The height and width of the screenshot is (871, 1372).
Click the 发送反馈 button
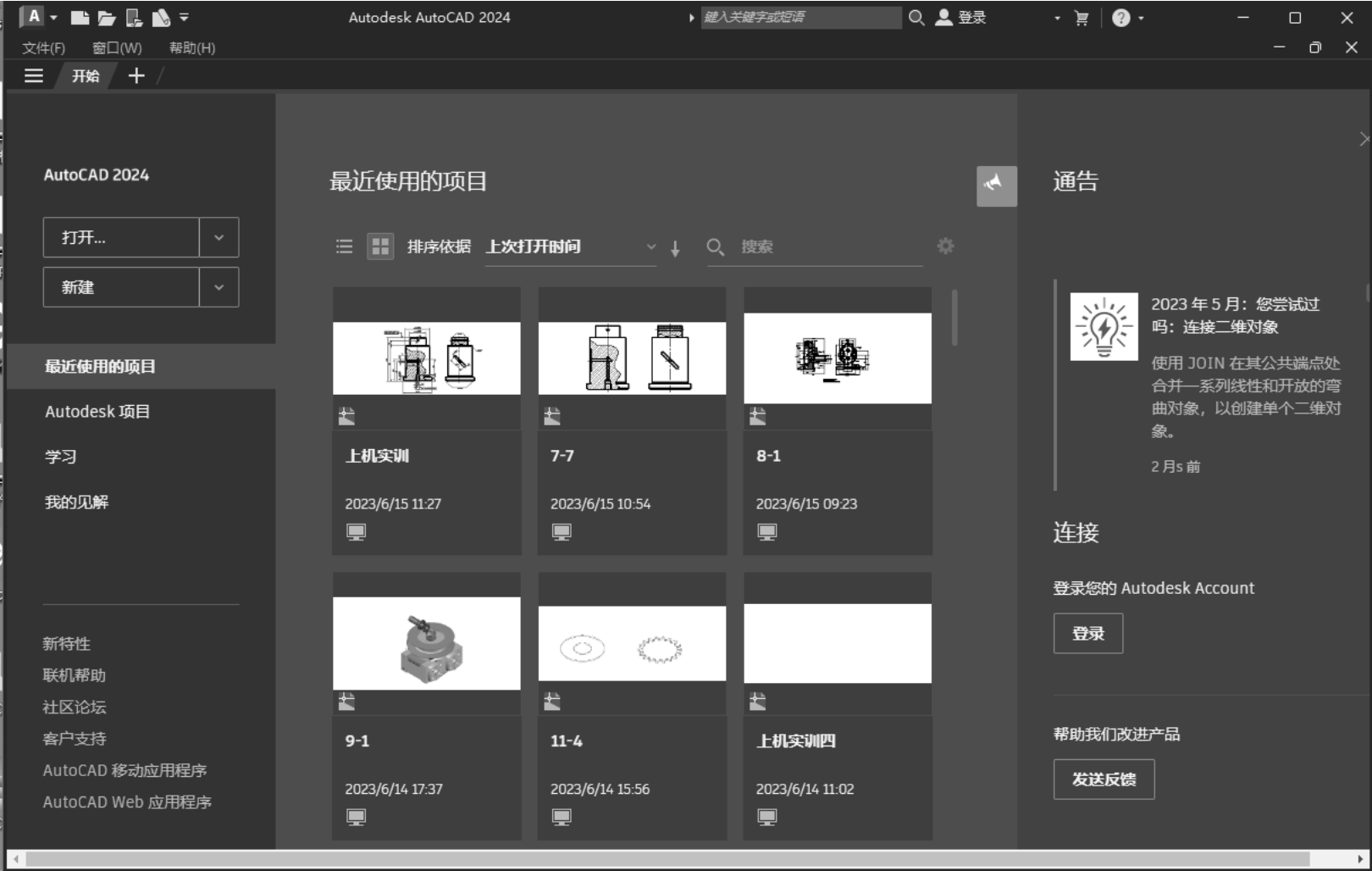1104,779
